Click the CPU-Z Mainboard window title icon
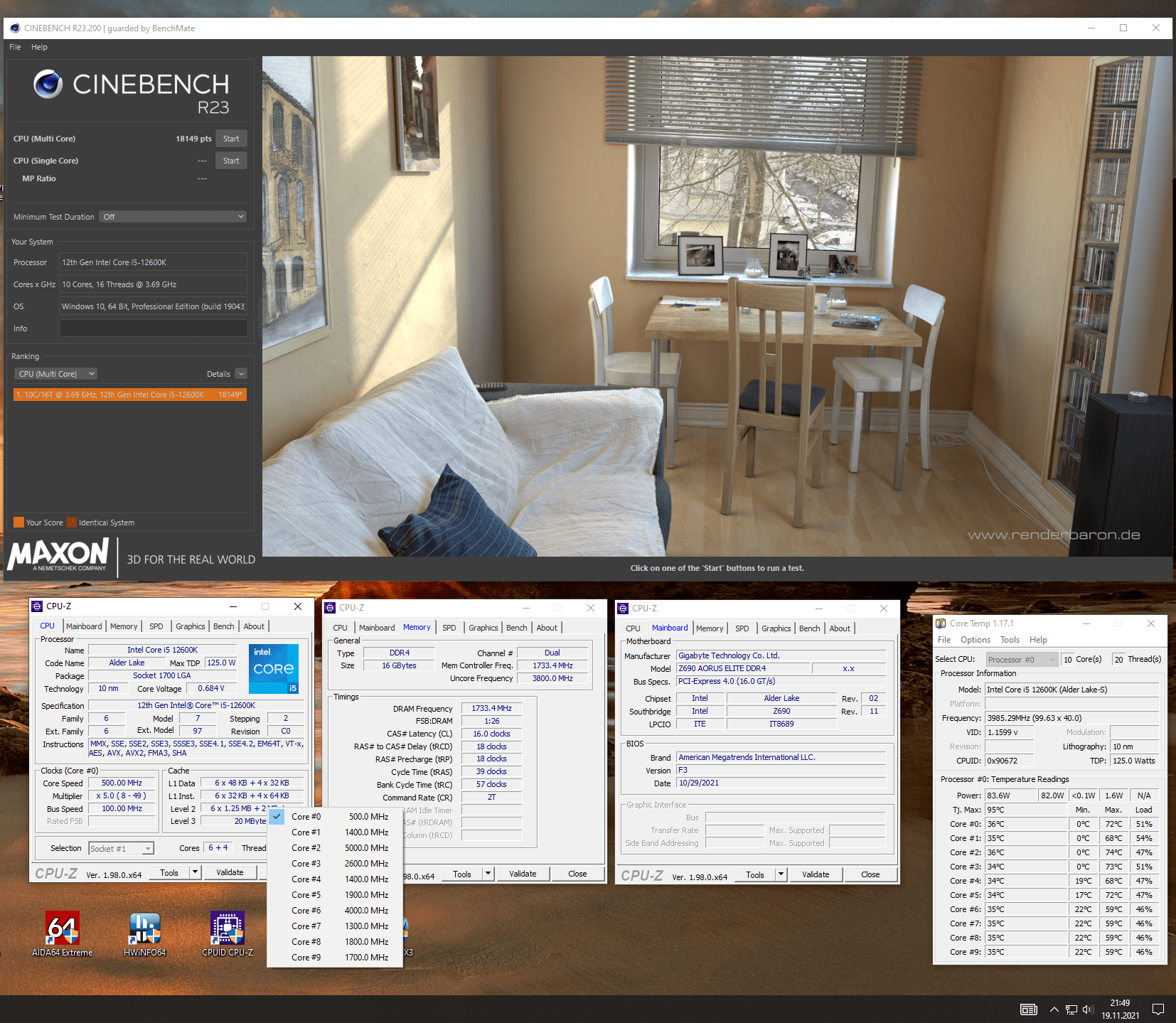The image size is (1176, 1023). [x=623, y=609]
